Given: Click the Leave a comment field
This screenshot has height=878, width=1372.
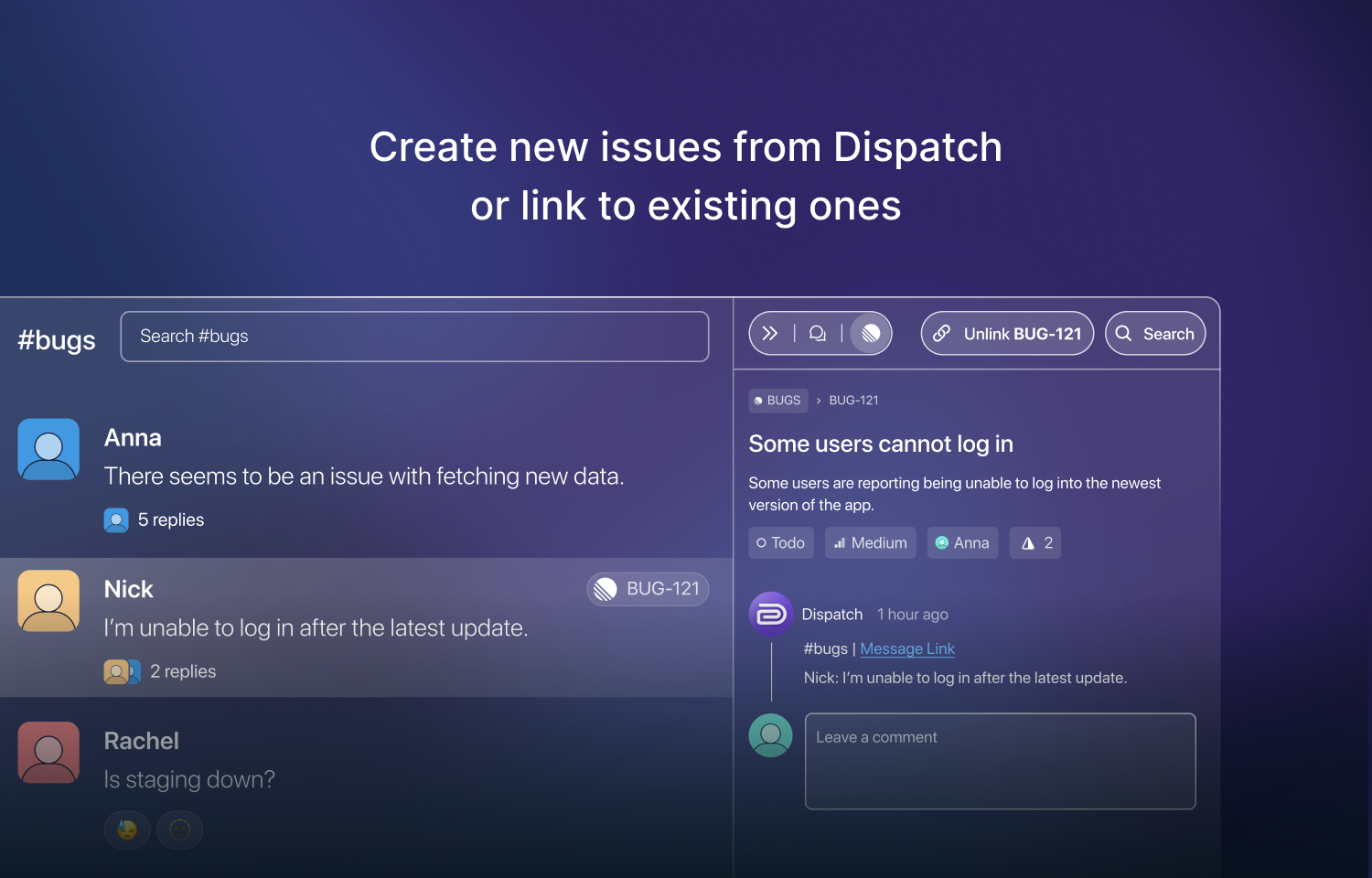Looking at the screenshot, I should pos(1001,761).
